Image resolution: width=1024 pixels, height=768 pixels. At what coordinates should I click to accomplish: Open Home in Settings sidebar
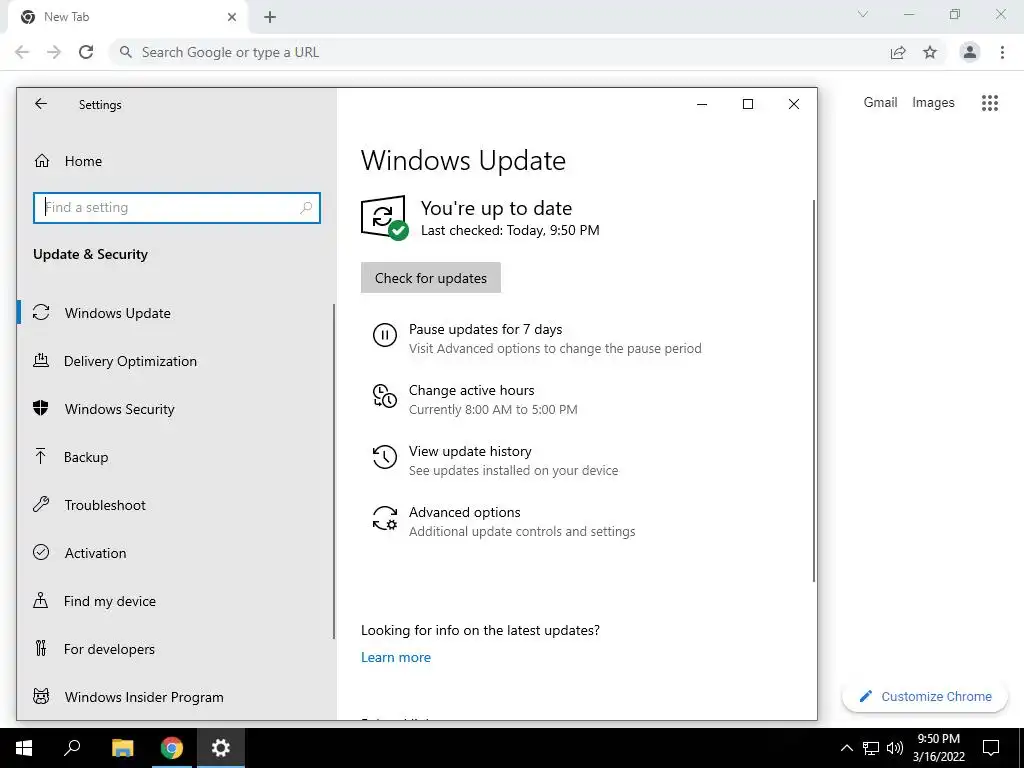click(83, 161)
